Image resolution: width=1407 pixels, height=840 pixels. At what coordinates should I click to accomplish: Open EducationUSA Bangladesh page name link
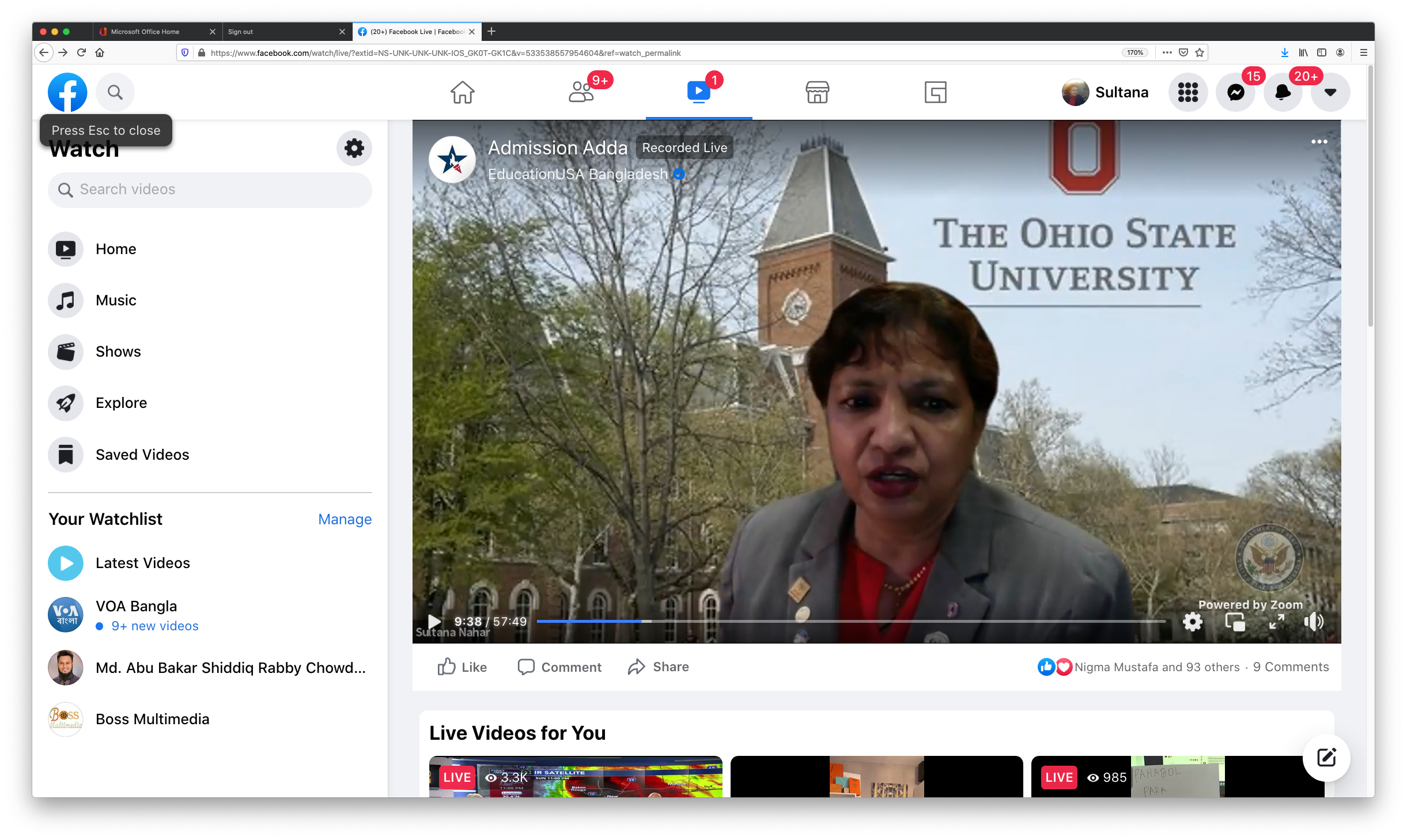tap(577, 174)
